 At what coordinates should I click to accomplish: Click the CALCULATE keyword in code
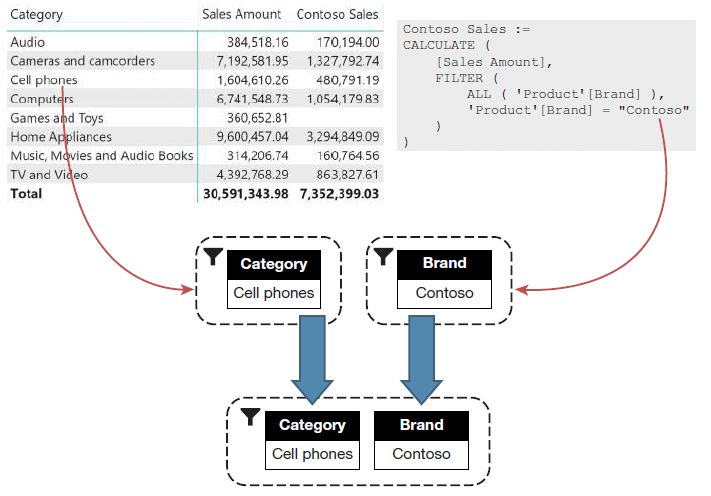click(x=439, y=45)
